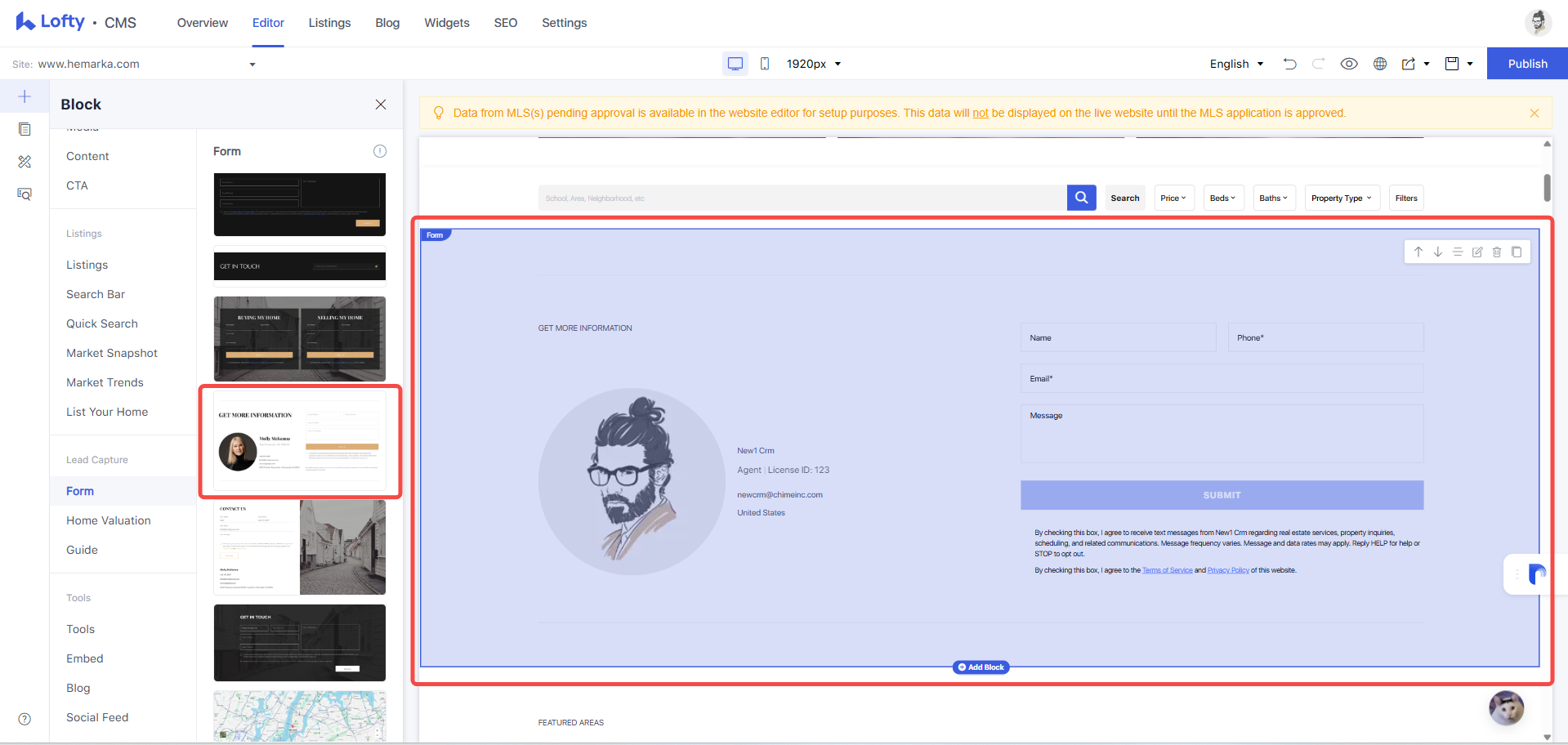1568x745 pixels.
Task: Click the Name input field
Action: tap(1118, 337)
